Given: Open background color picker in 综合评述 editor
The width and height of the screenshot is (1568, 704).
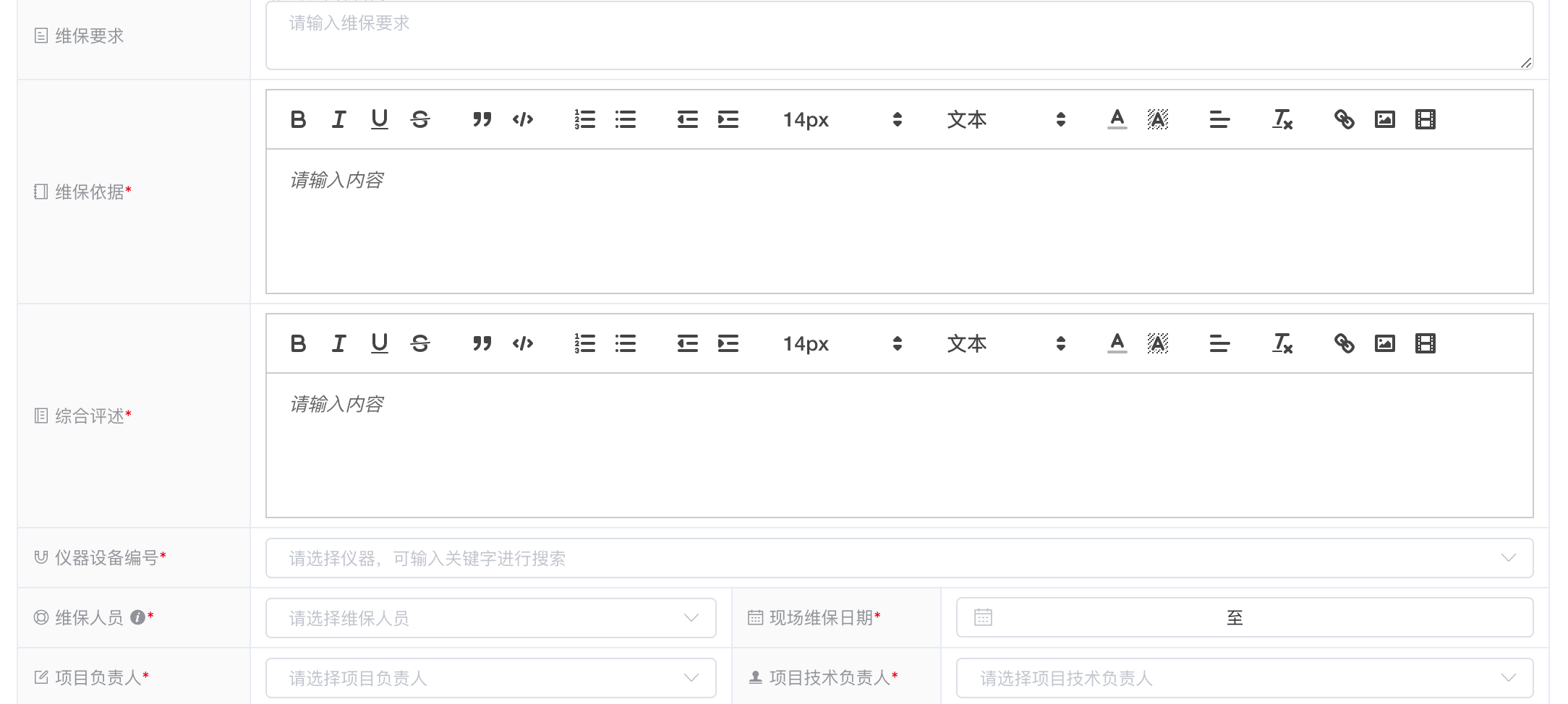Looking at the screenshot, I should pyautogui.click(x=1157, y=343).
